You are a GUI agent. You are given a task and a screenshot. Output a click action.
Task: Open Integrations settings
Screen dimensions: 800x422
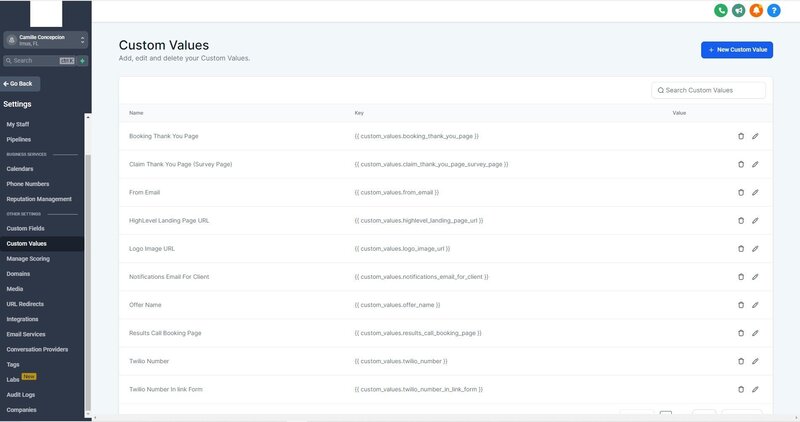pyautogui.click(x=22, y=319)
